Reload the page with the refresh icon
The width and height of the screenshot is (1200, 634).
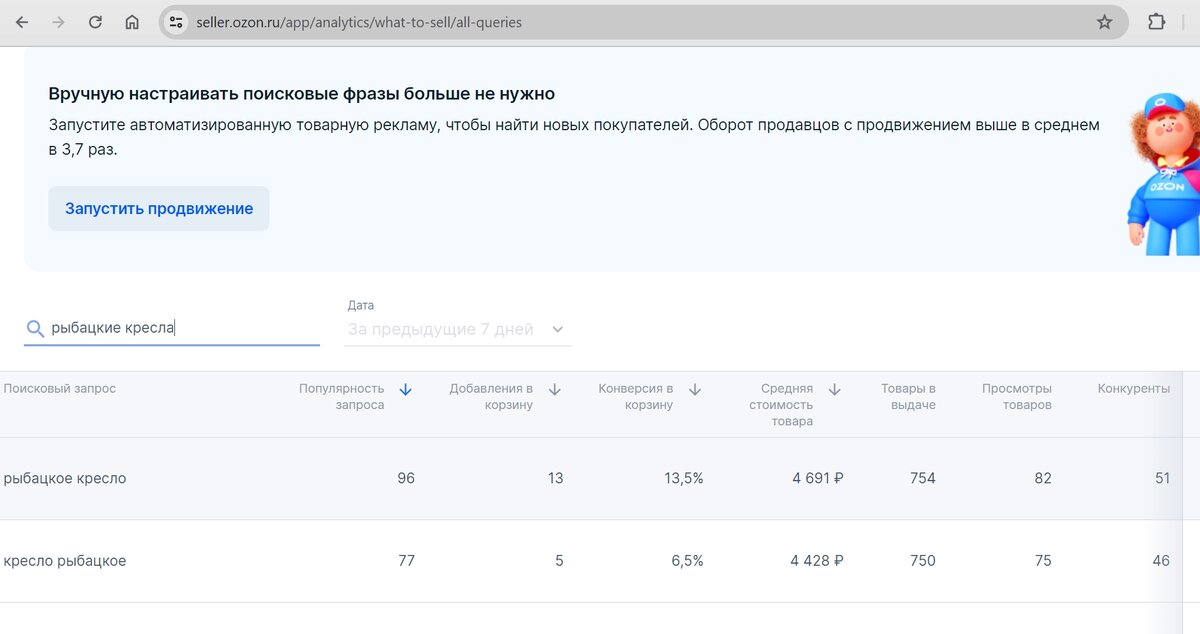[x=95, y=22]
